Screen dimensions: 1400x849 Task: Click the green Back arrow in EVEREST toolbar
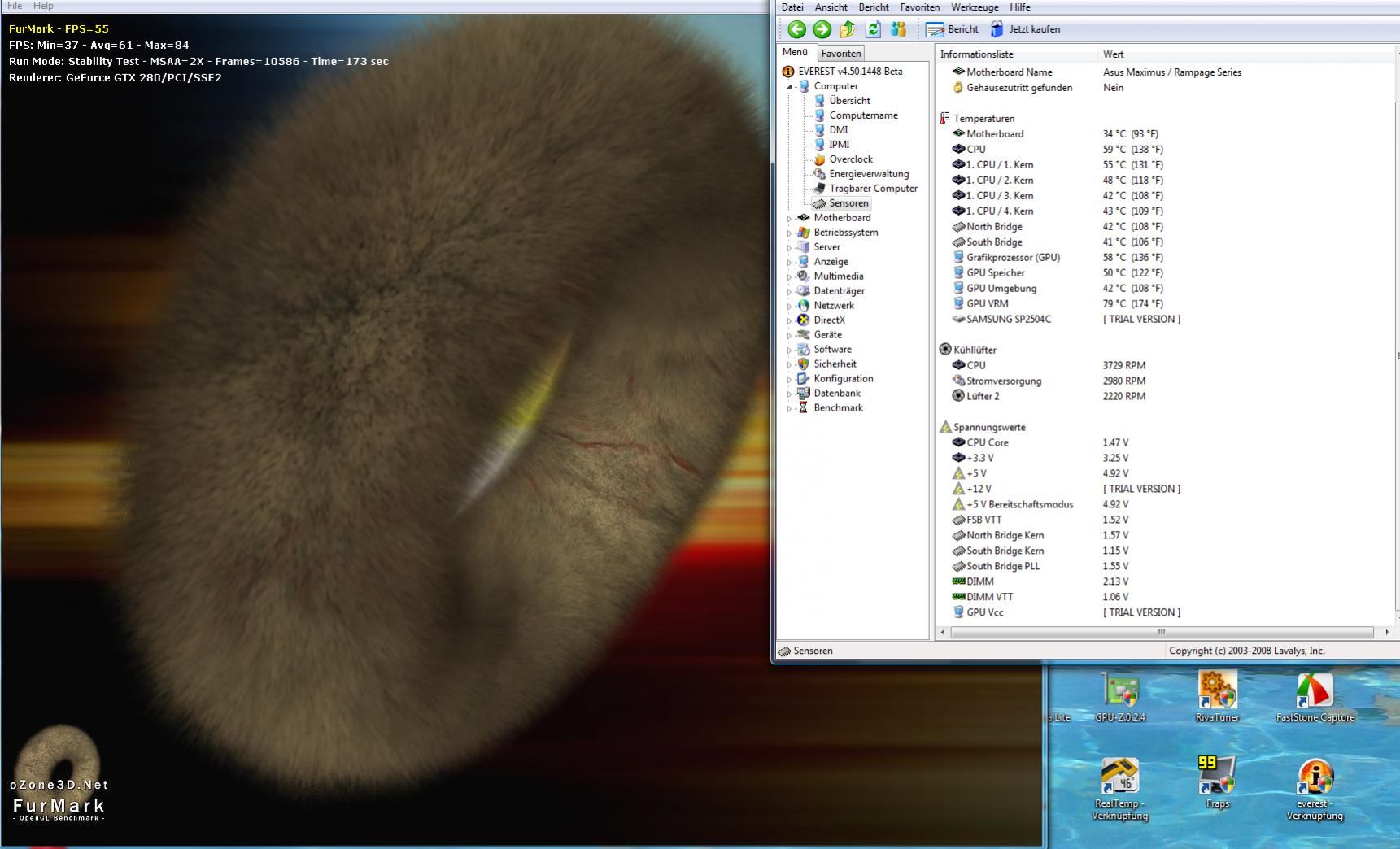click(796, 29)
